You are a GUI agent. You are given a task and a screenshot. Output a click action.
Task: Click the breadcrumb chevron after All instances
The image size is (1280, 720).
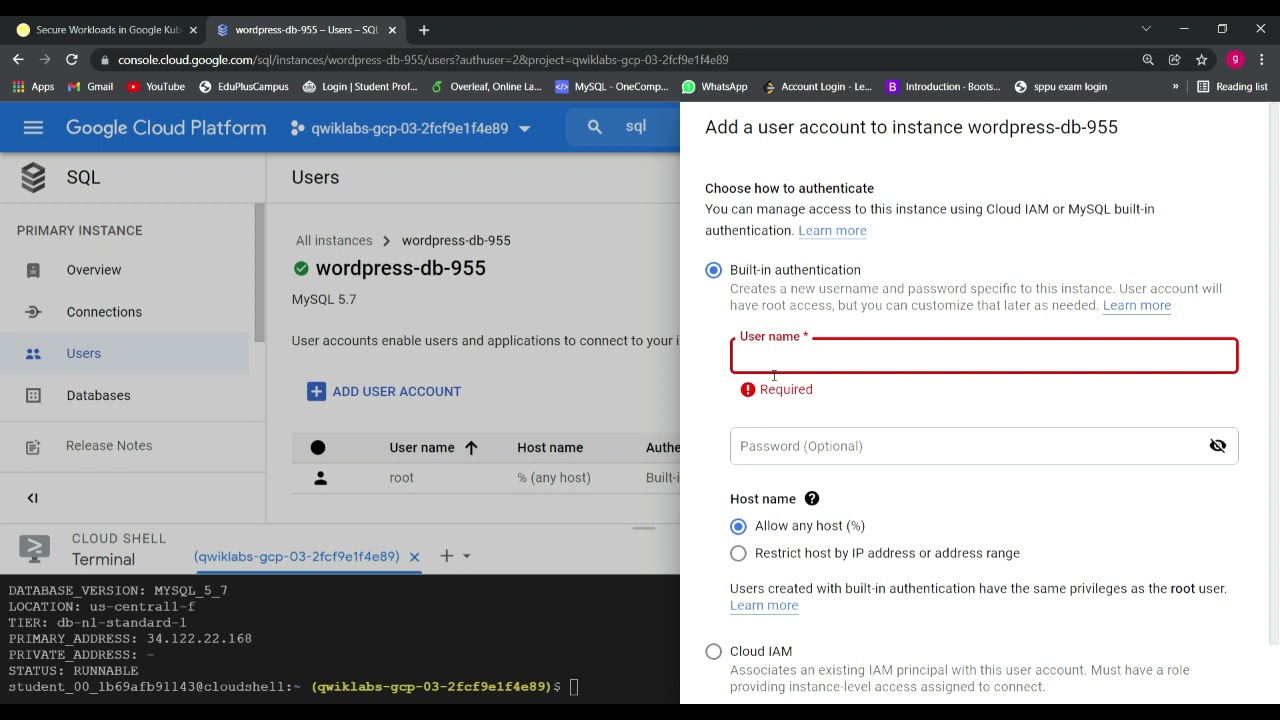click(387, 241)
